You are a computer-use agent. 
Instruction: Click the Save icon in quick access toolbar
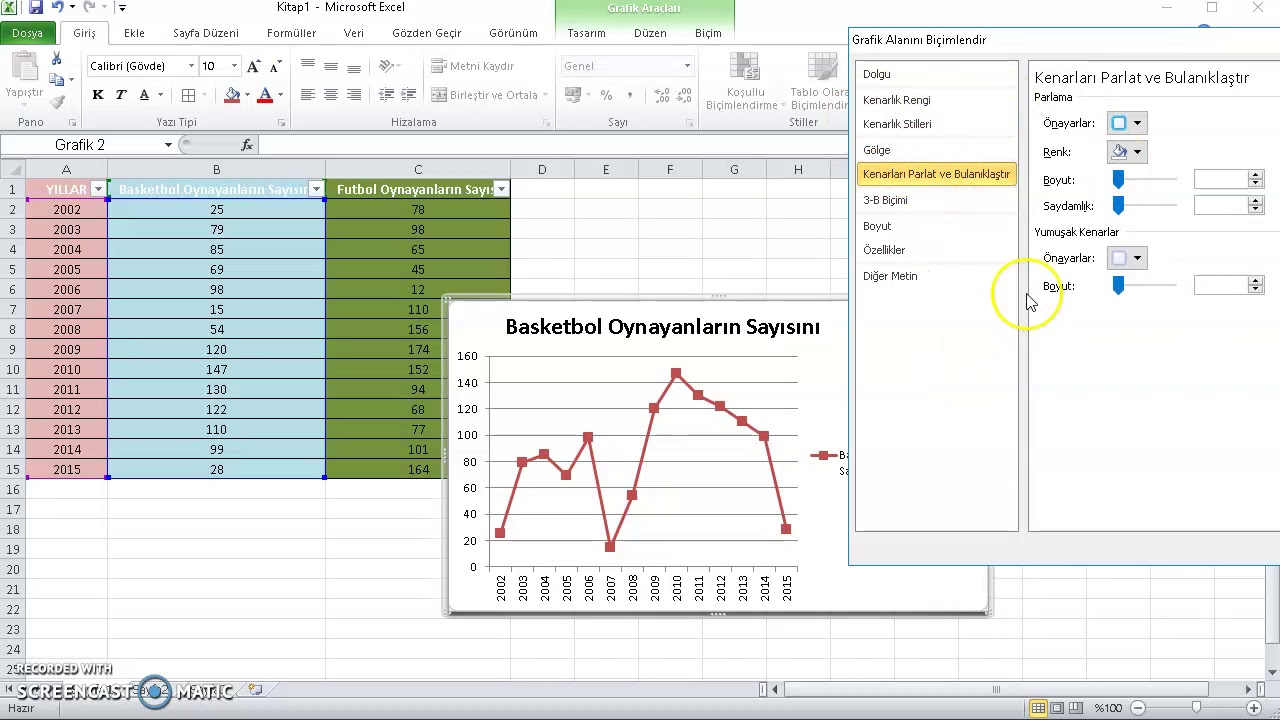pos(36,8)
